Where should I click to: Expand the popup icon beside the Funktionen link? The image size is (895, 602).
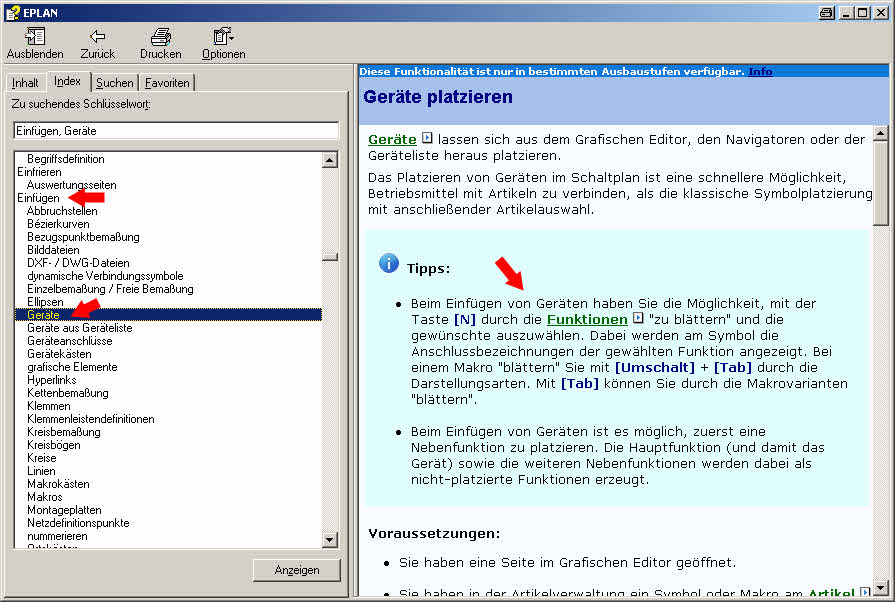point(638,318)
